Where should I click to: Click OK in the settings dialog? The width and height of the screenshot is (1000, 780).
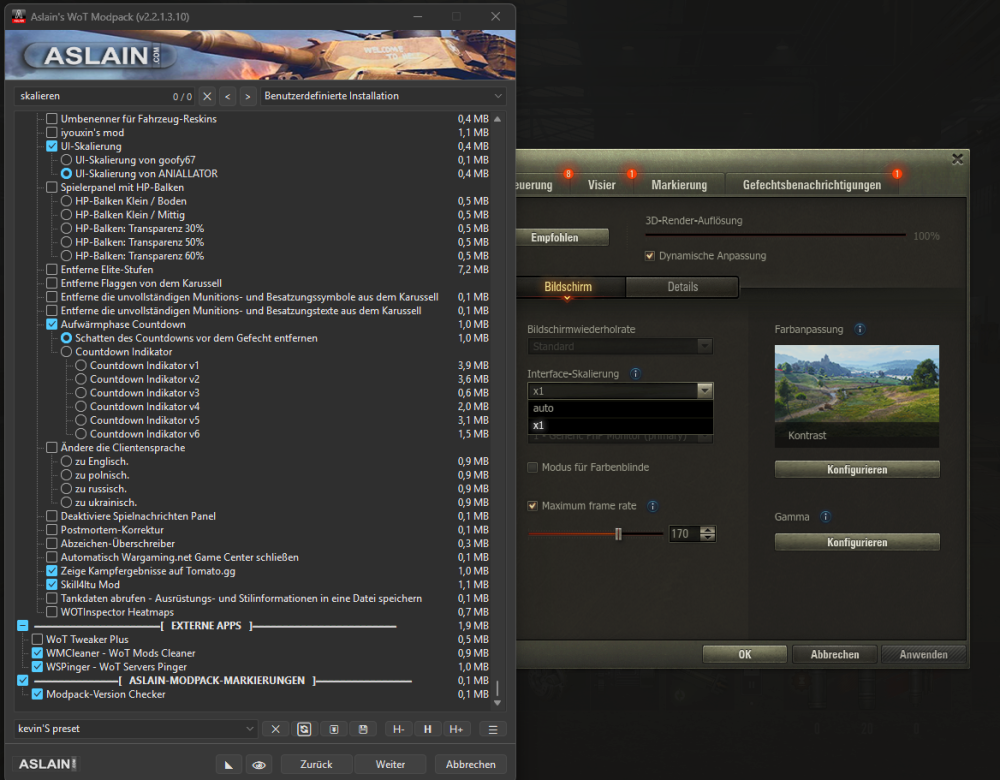(x=745, y=654)
